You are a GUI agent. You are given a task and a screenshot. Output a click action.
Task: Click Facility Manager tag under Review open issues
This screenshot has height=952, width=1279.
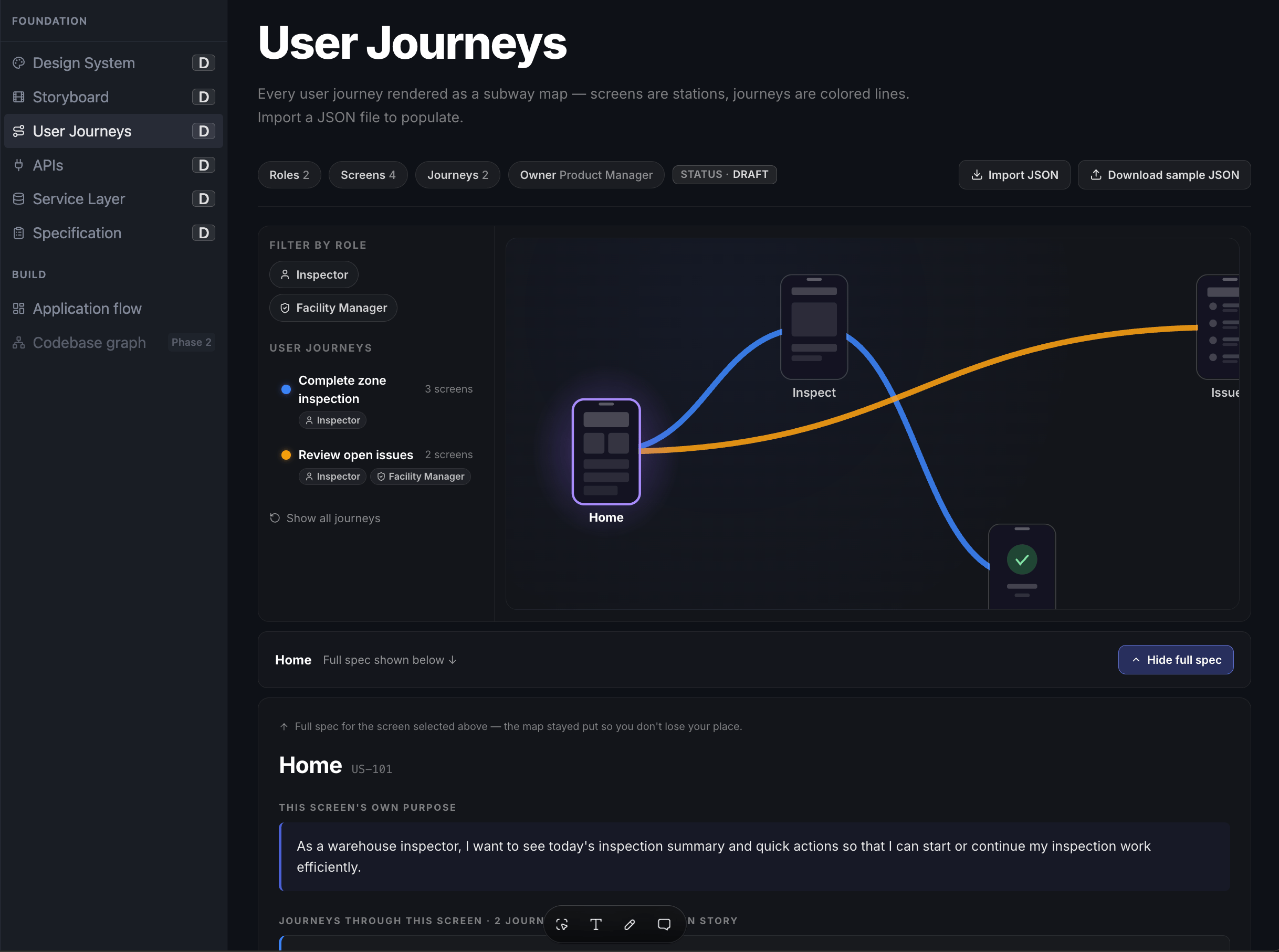tap(420, 476)
